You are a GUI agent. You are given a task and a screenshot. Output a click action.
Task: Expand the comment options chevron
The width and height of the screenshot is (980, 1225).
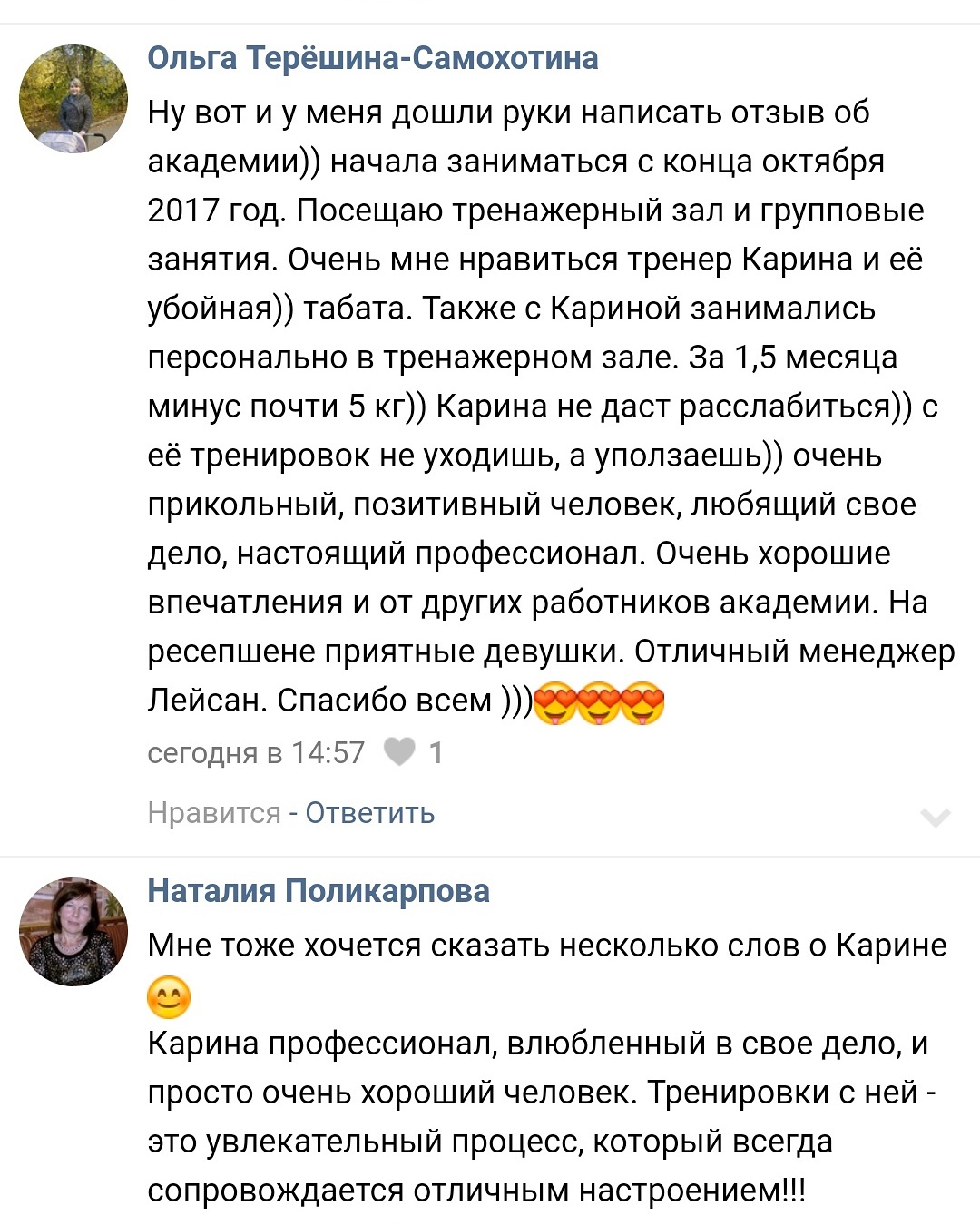[935, 818]
